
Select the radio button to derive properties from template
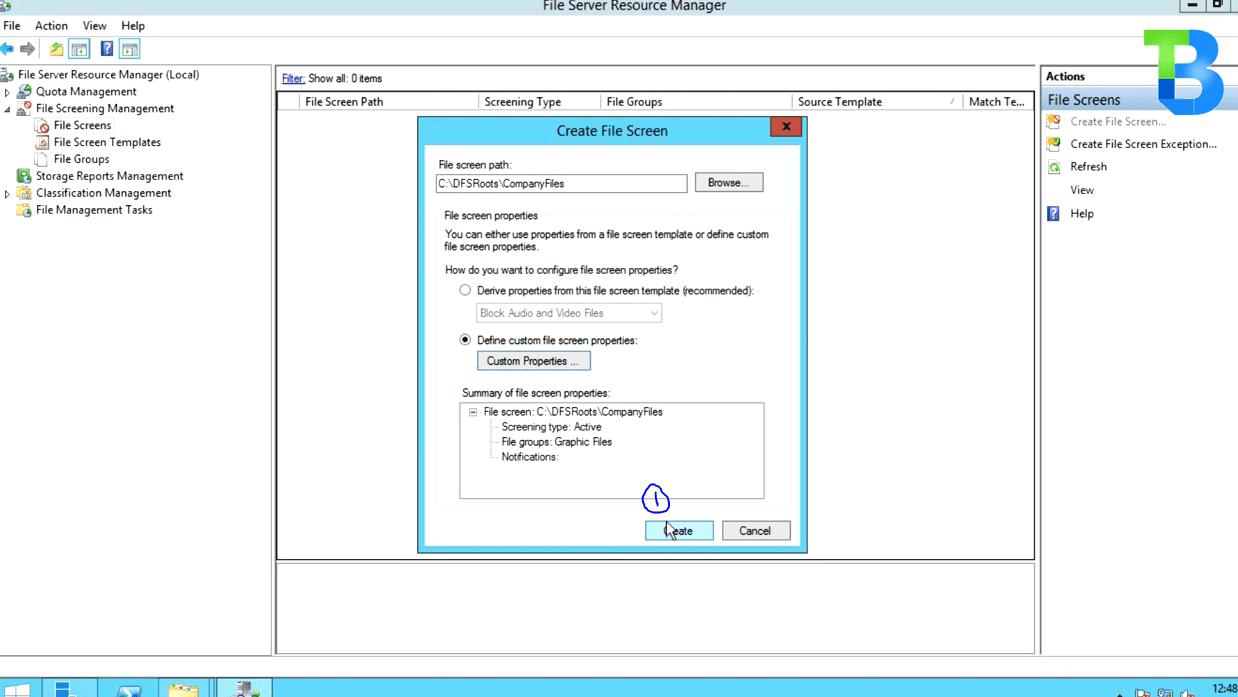click(465, 289)
